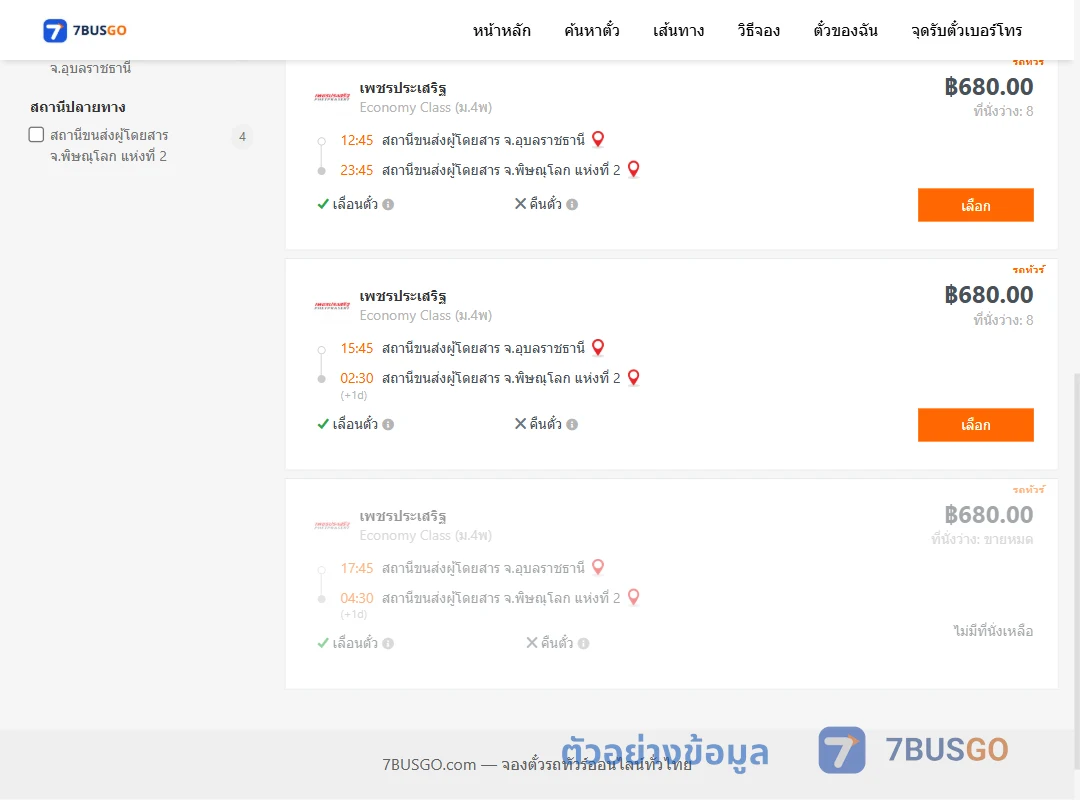Tick the สถานีขนส่งผู้โดยสาร จ.พิษณุโลก แห่งที่ 2 checkbox
This screenshot has height=800, width=1080.
click(x=37, y=134)
